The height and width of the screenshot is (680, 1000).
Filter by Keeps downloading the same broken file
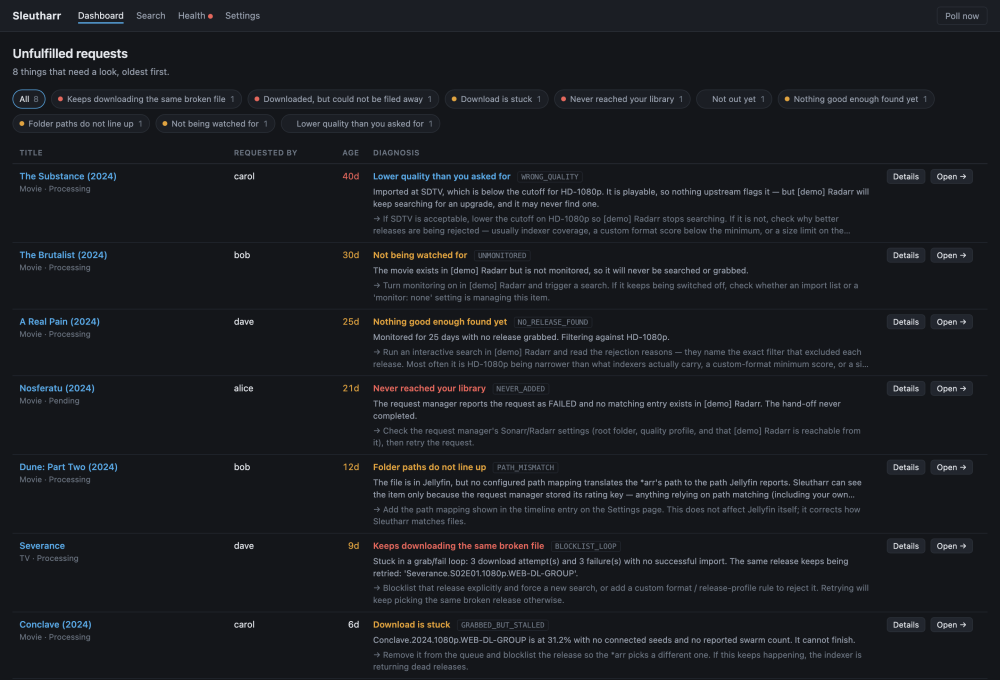coord(146,99)
